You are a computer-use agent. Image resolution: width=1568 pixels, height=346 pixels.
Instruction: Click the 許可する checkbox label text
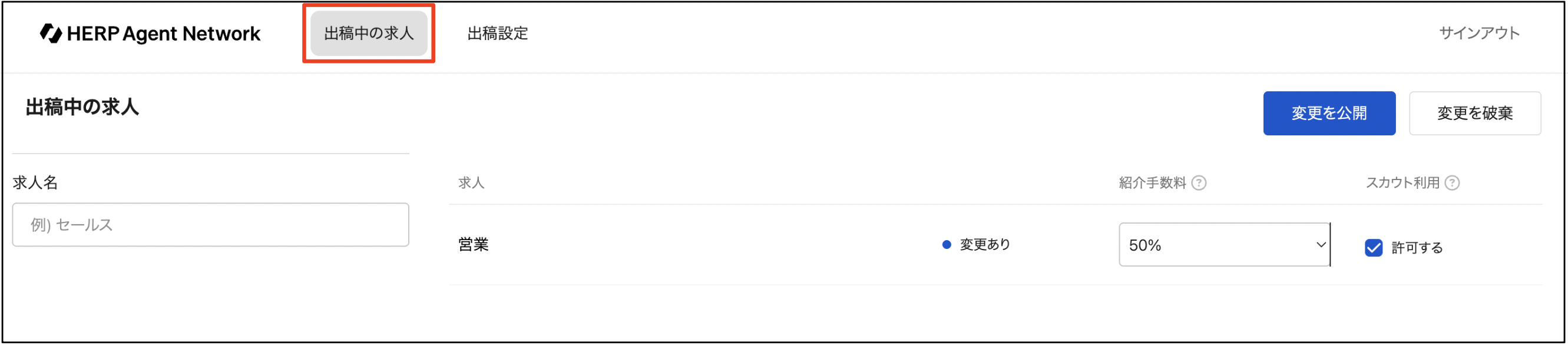click(1417, 248)
